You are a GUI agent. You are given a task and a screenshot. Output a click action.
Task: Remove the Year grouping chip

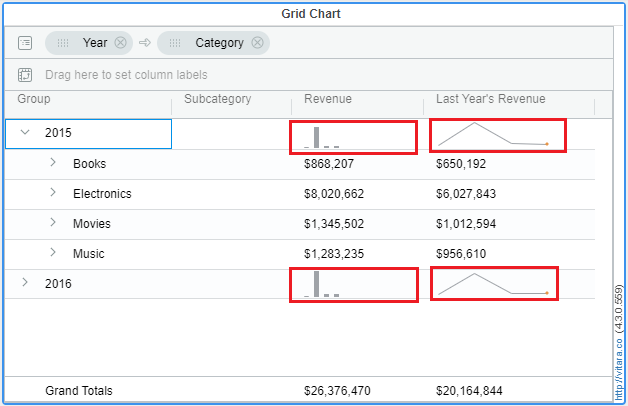[121, 42]
